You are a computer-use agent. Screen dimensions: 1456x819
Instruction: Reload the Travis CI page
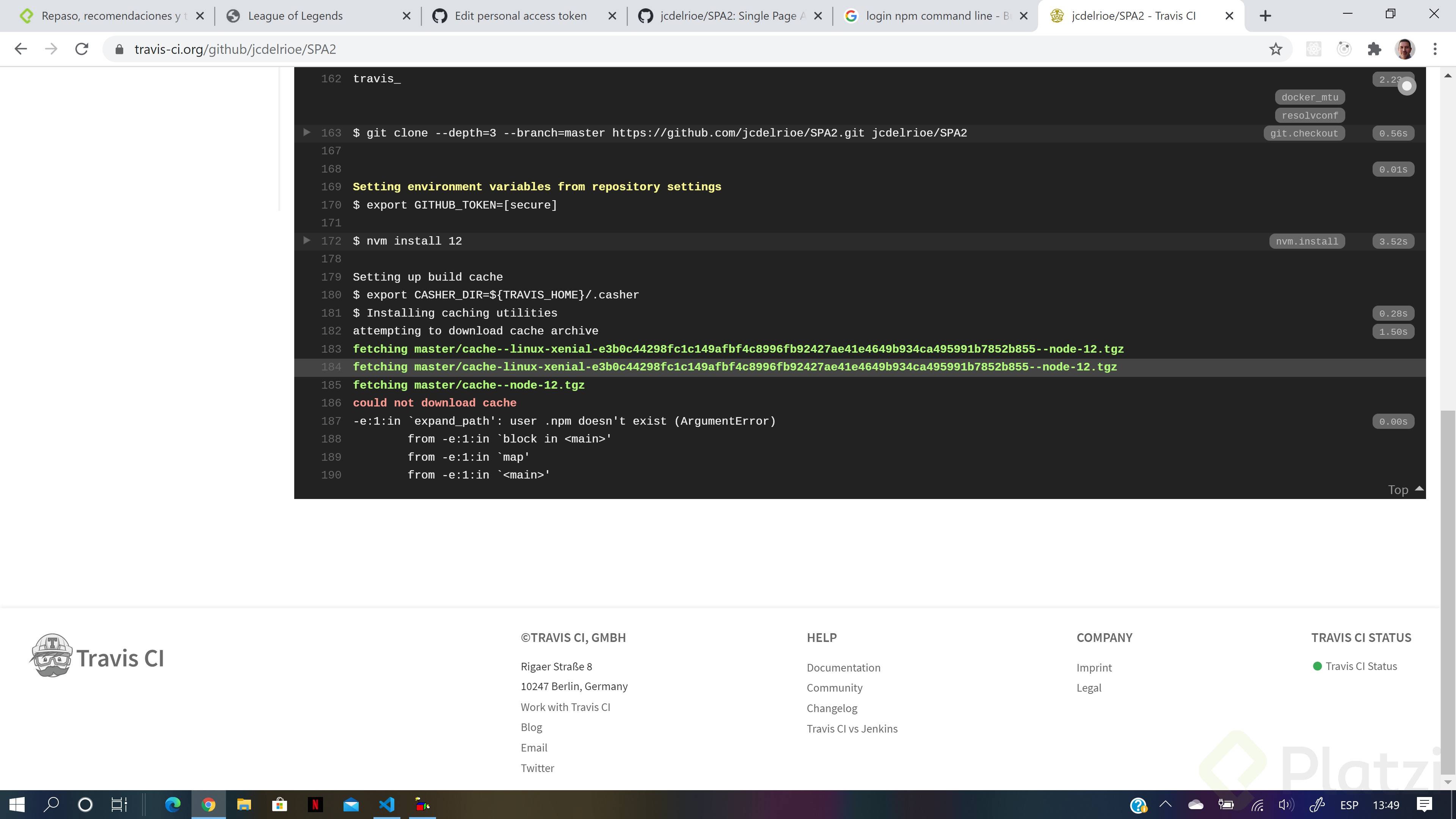click(82, 49)
